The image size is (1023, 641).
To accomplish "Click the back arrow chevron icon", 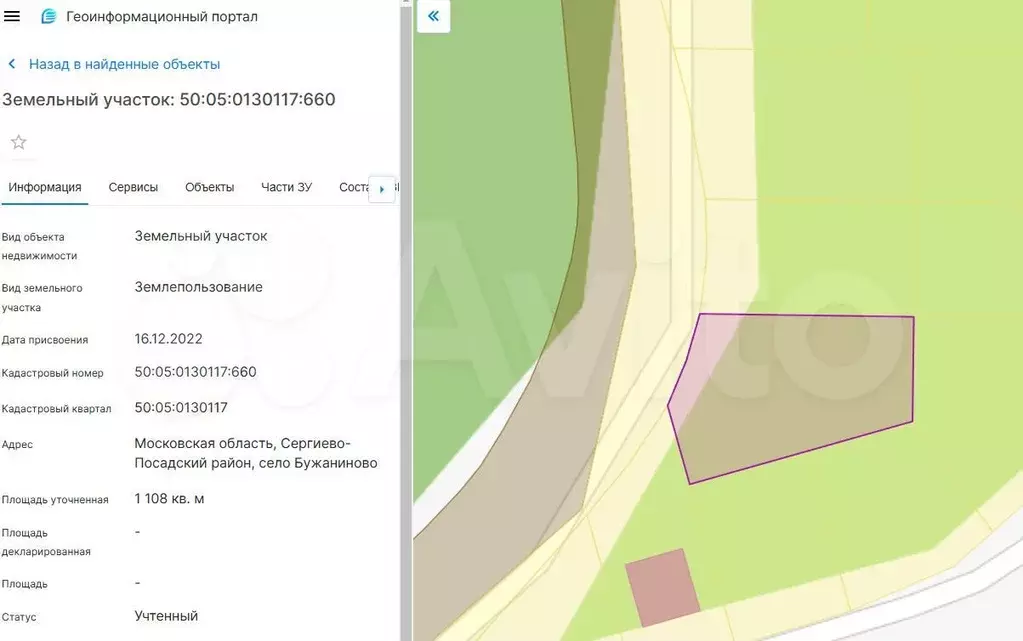I will [x=12, y=64].
